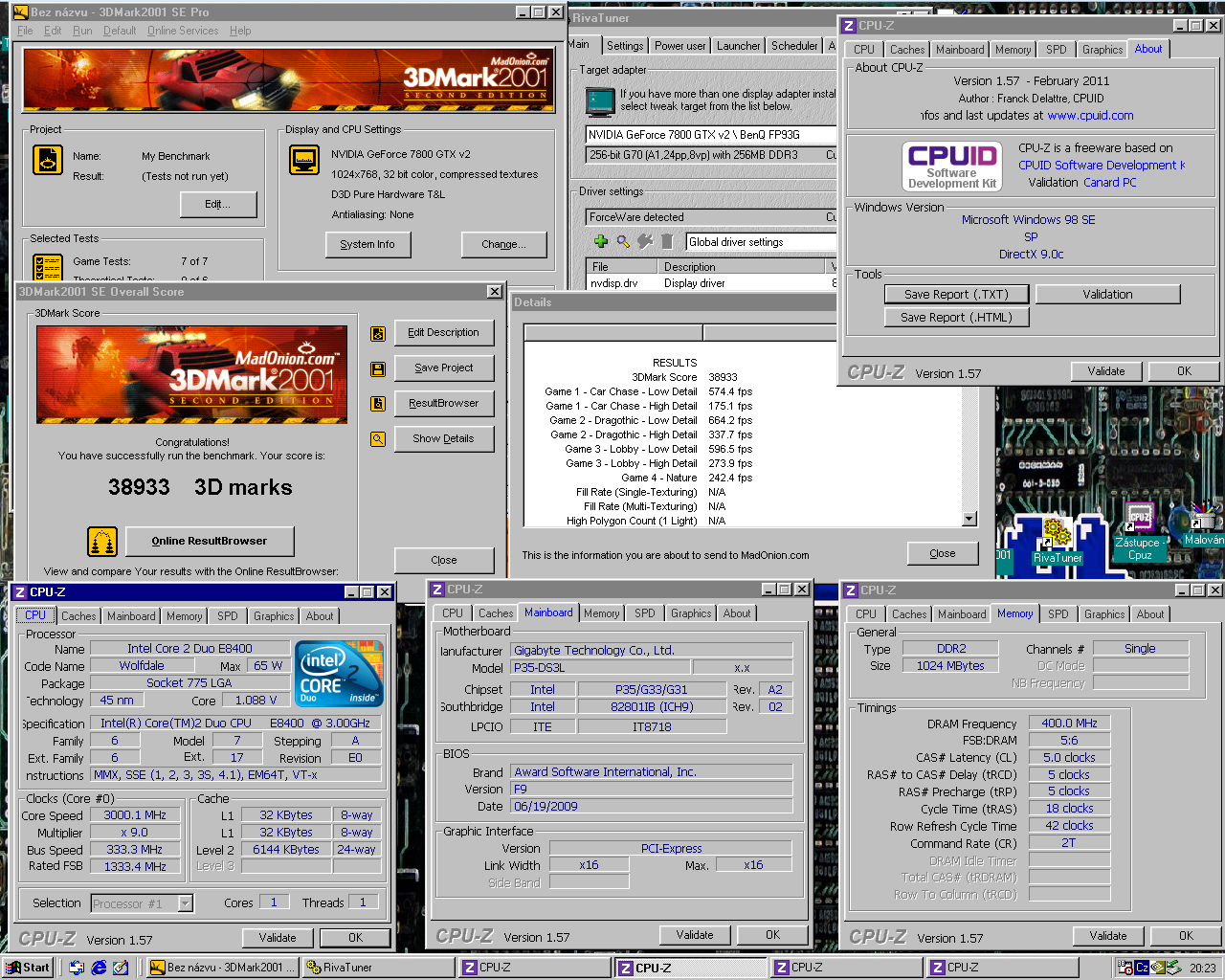Click the Cz language indicator in system tray
1225x980 pixels.
click(x=1142, y=968)
